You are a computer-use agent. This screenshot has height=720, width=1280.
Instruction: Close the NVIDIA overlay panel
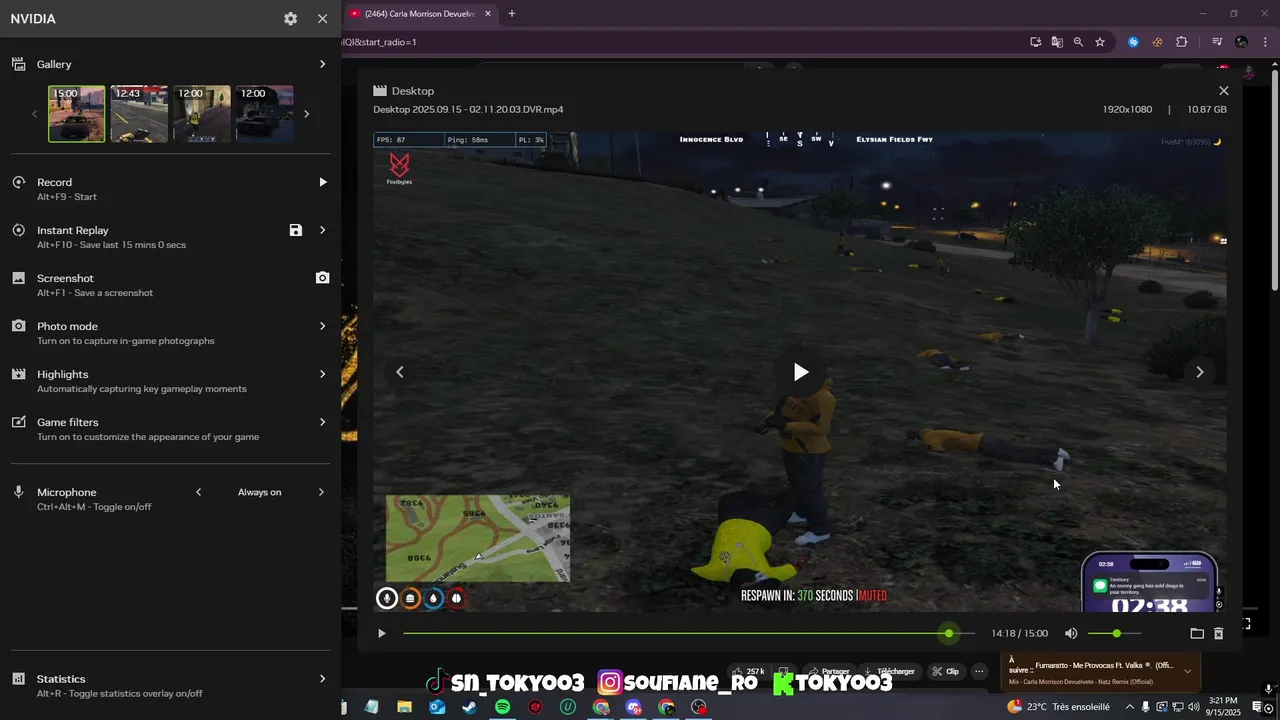pos(322,19)
